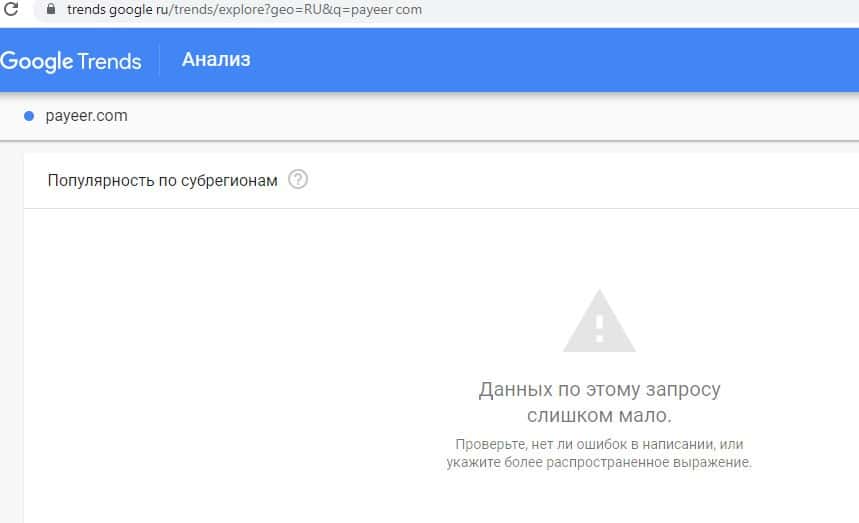The image size is (859, 523).
Task: Click the hint line starting with Проверьте
Action: pyautogui.click(x=599, y=444)
